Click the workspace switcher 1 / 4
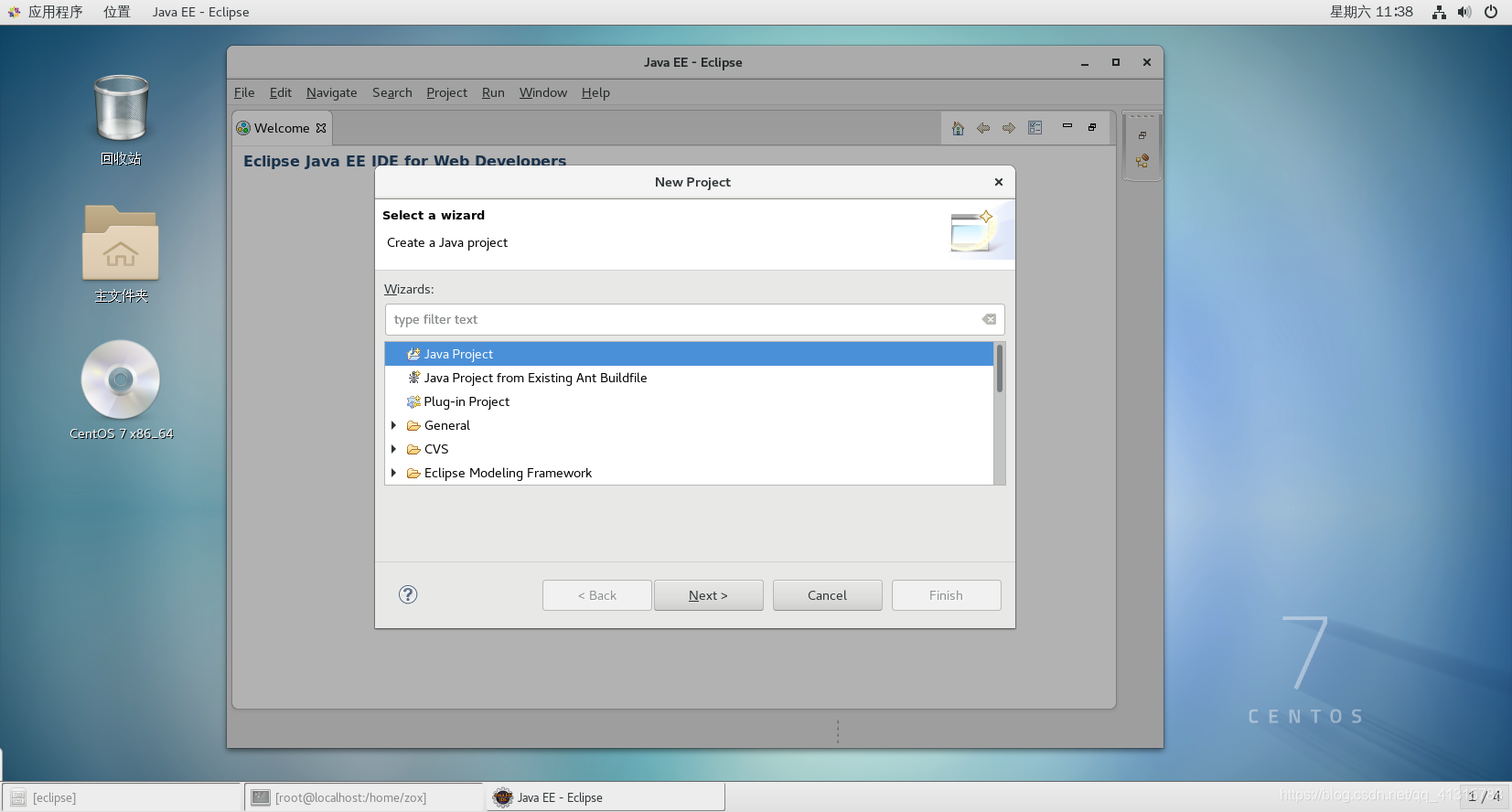The height and width of the screenshot is (812, 1512). (1484, 796)
